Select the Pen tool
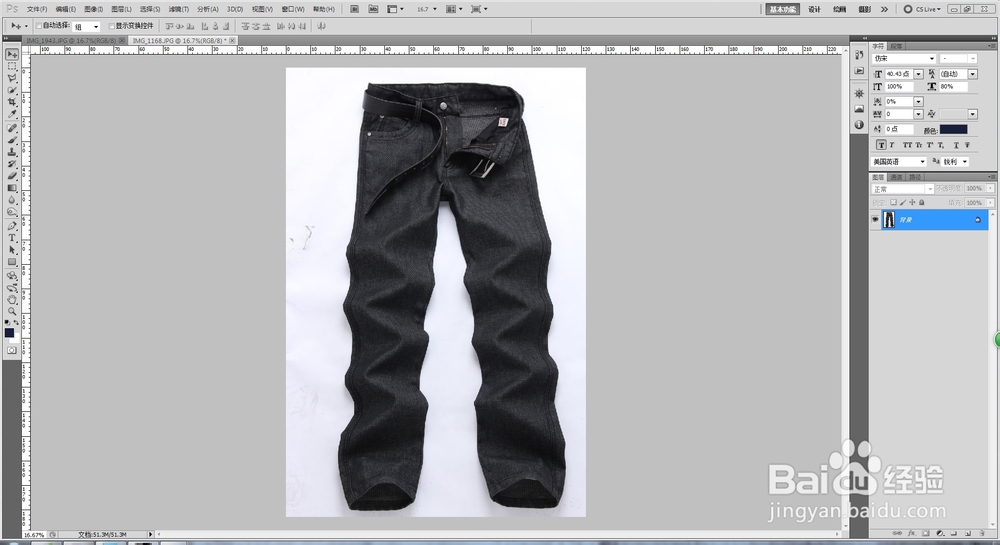1000x545 pixels. click(11, 226)
